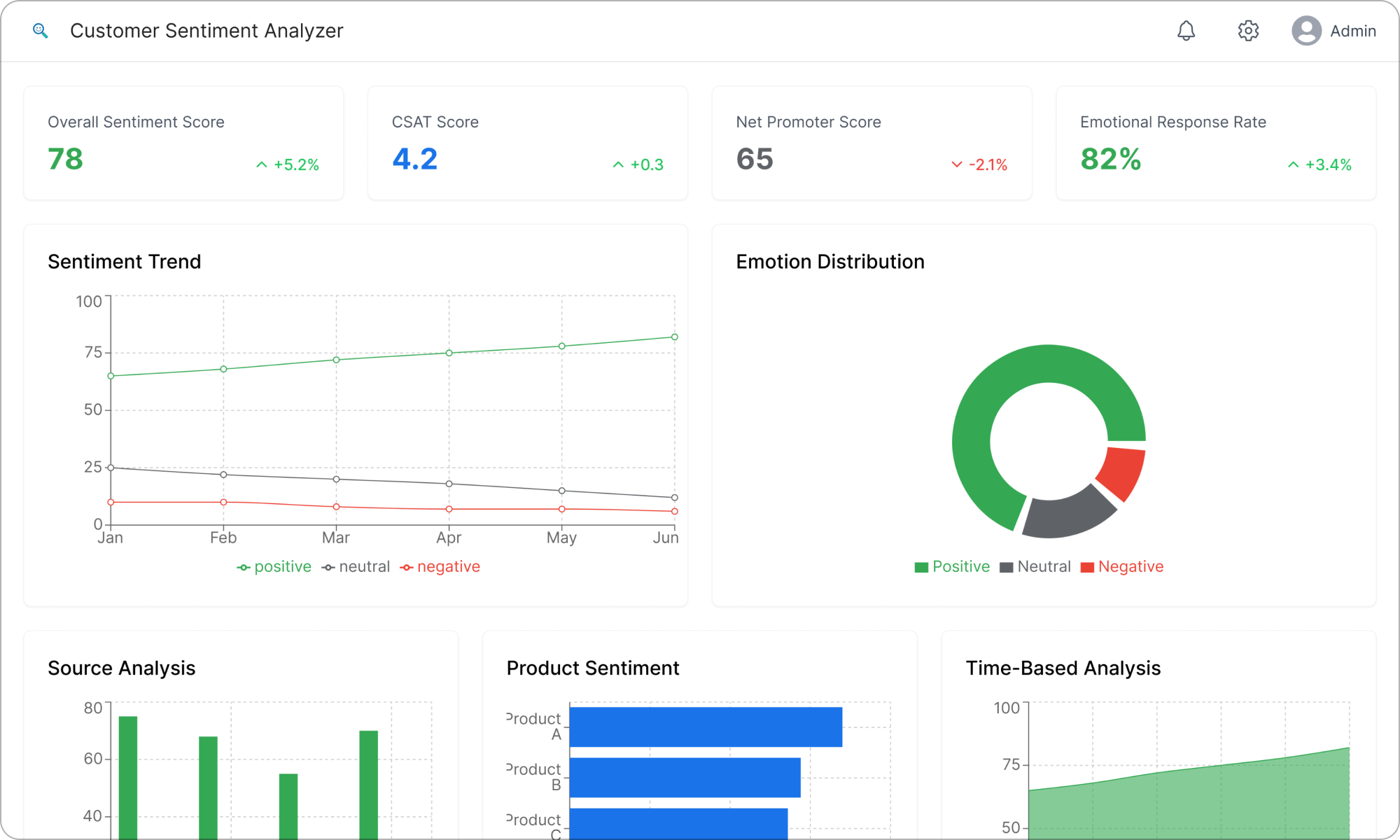
Task: Click the Customer Sentiment Analyzer title
Action: tap(206, 30)
